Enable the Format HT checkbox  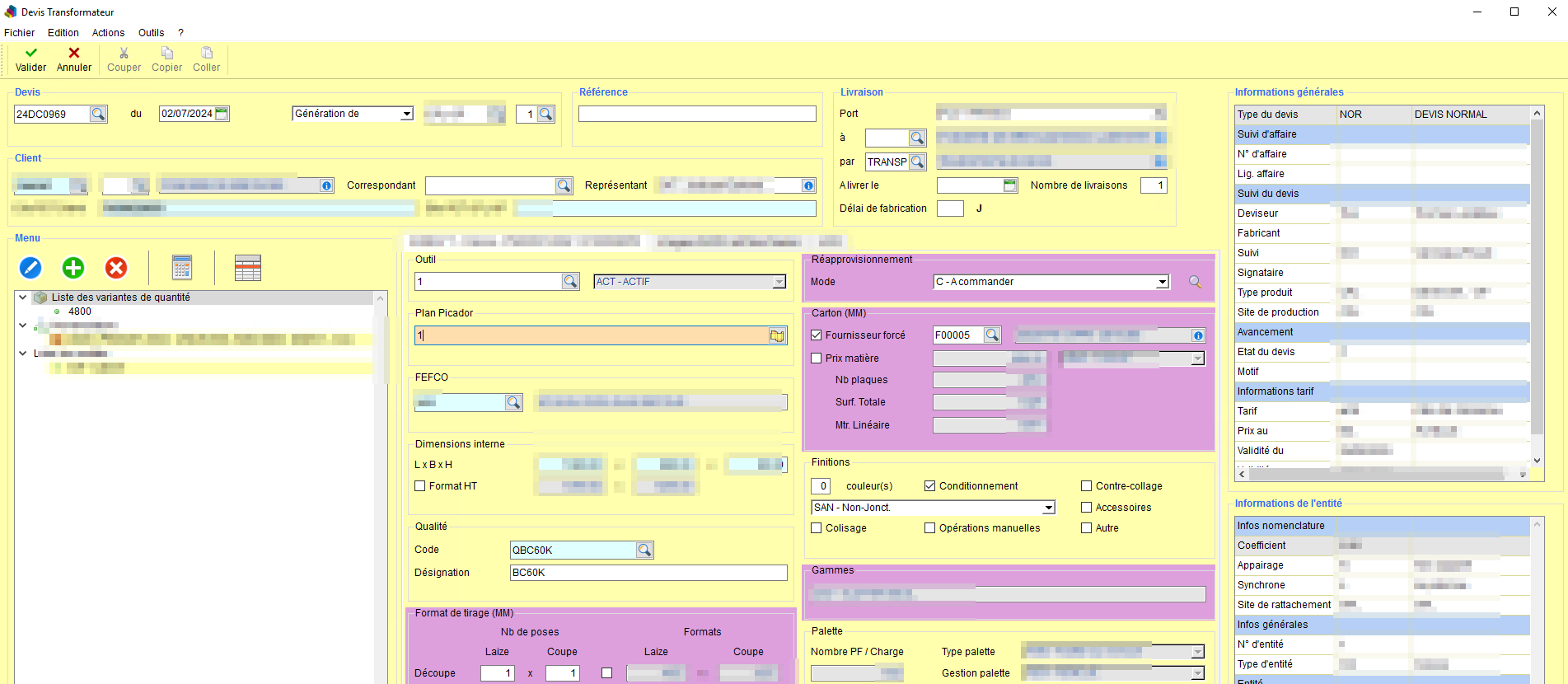coord(420,486)
